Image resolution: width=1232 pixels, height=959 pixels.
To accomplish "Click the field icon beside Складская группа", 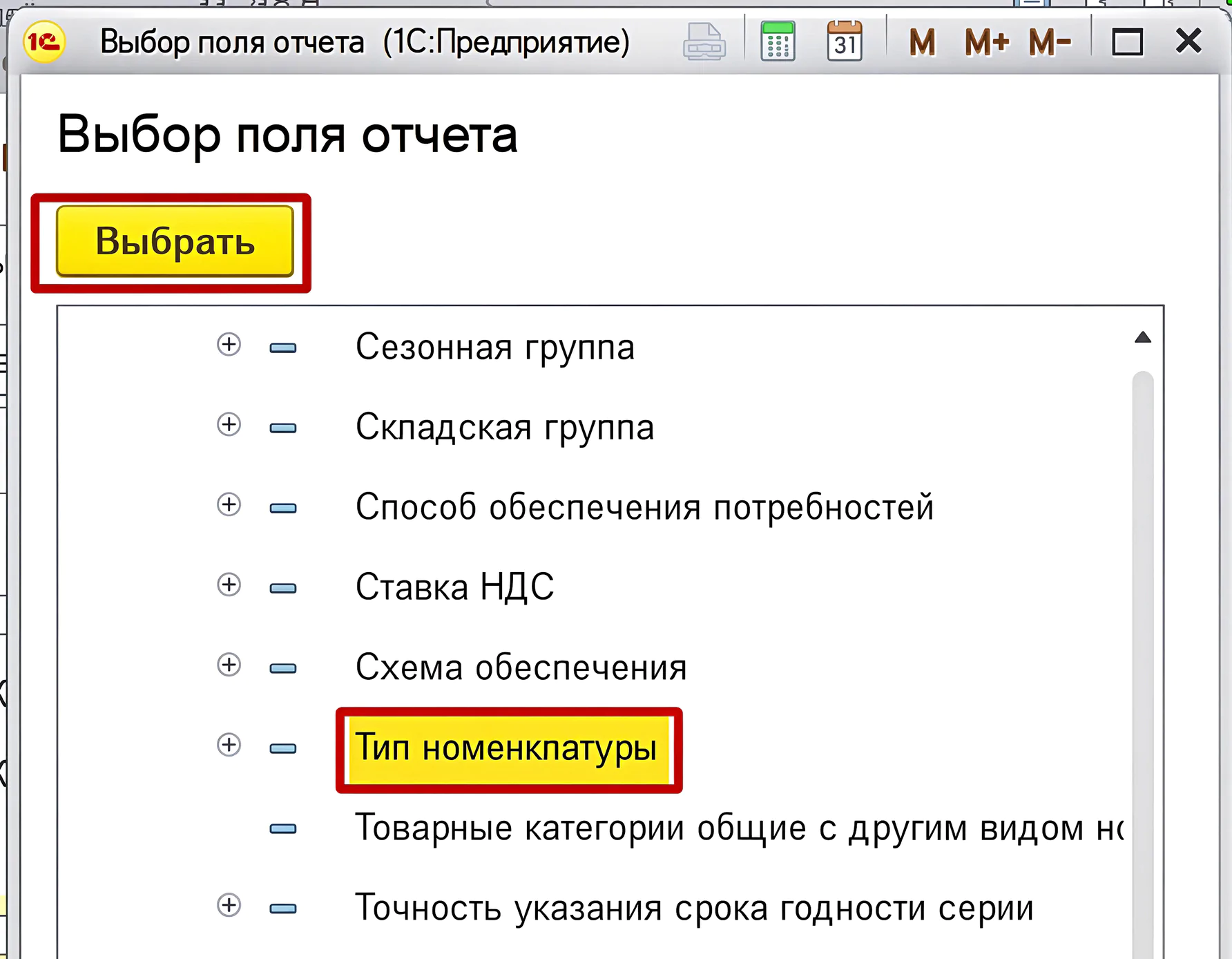I will 283,428.
